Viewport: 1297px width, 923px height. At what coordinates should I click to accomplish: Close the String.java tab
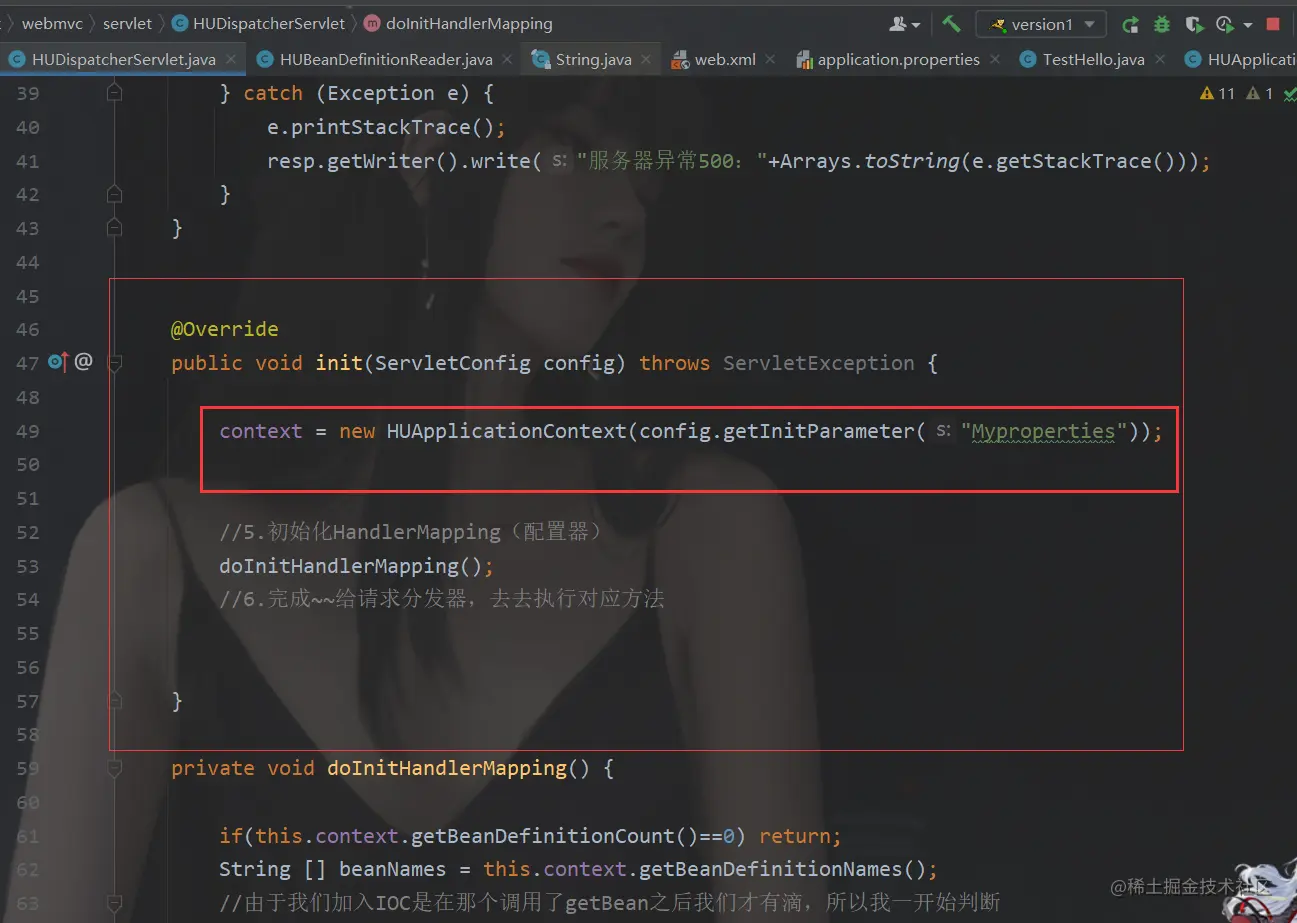coord(645,60)
